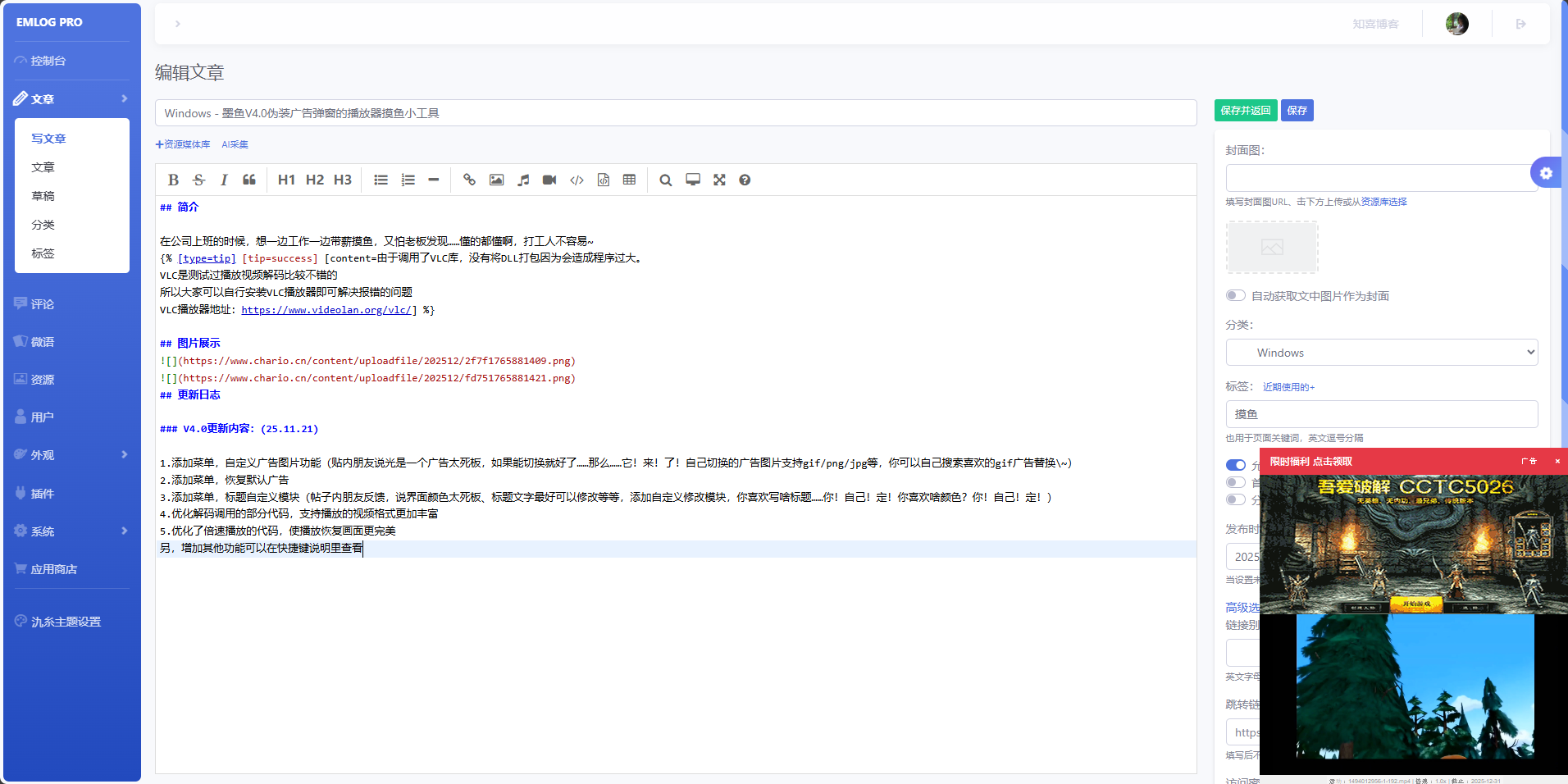Open the 应用商店 sidebar menu
The width and height of the screenshot is (1568, 784).
54,568
